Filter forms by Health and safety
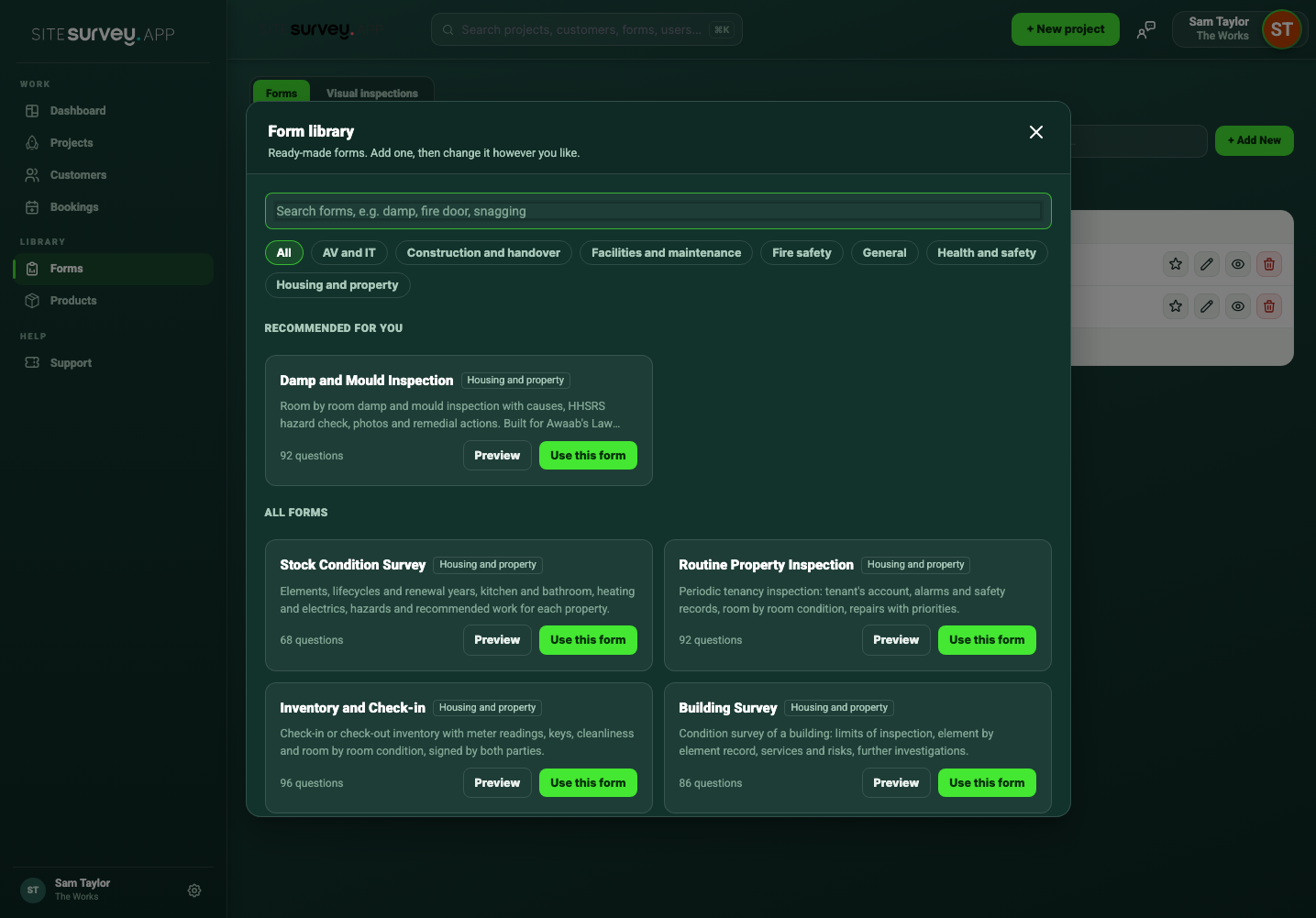This screenshot has width=1316, height=918. pyautogui.click(x=987, y=253)
